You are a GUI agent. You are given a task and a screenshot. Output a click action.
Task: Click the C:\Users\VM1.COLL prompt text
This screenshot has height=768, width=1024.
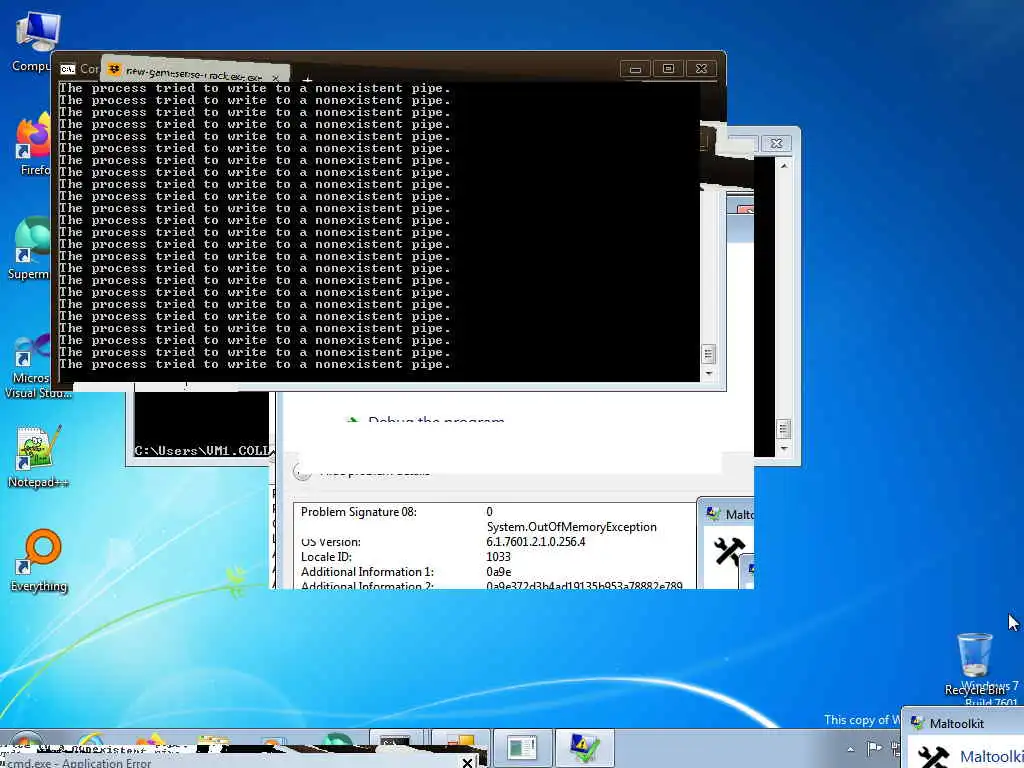[201, 451]
